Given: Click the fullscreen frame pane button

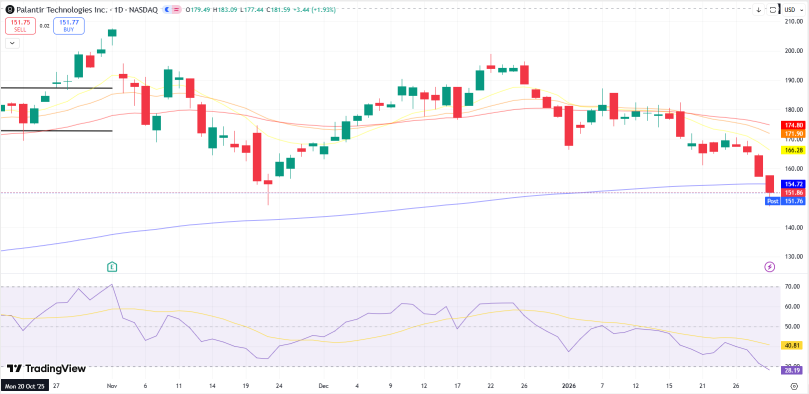Looking at the screenshot, I should tap(773, 10).
